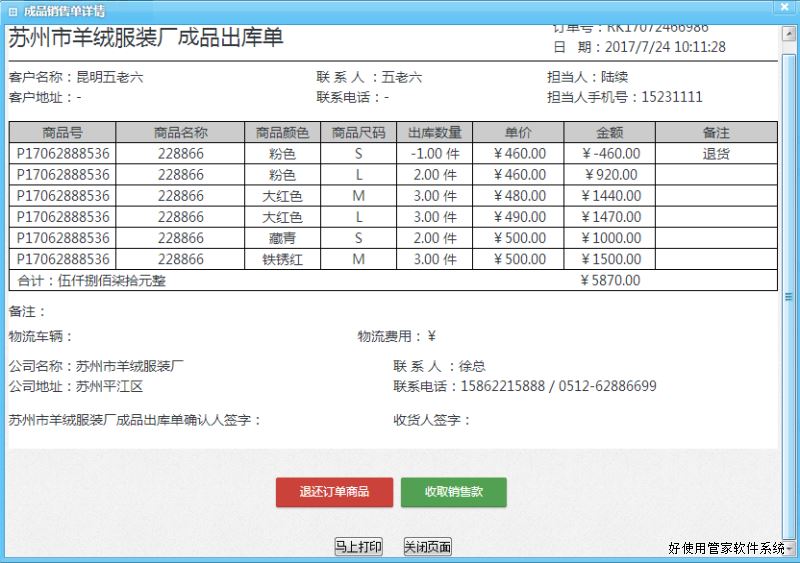The width and height of the screenshot is (800, 563).
Task: Select the 铁锈红 color cell
Action: point(282,260)
